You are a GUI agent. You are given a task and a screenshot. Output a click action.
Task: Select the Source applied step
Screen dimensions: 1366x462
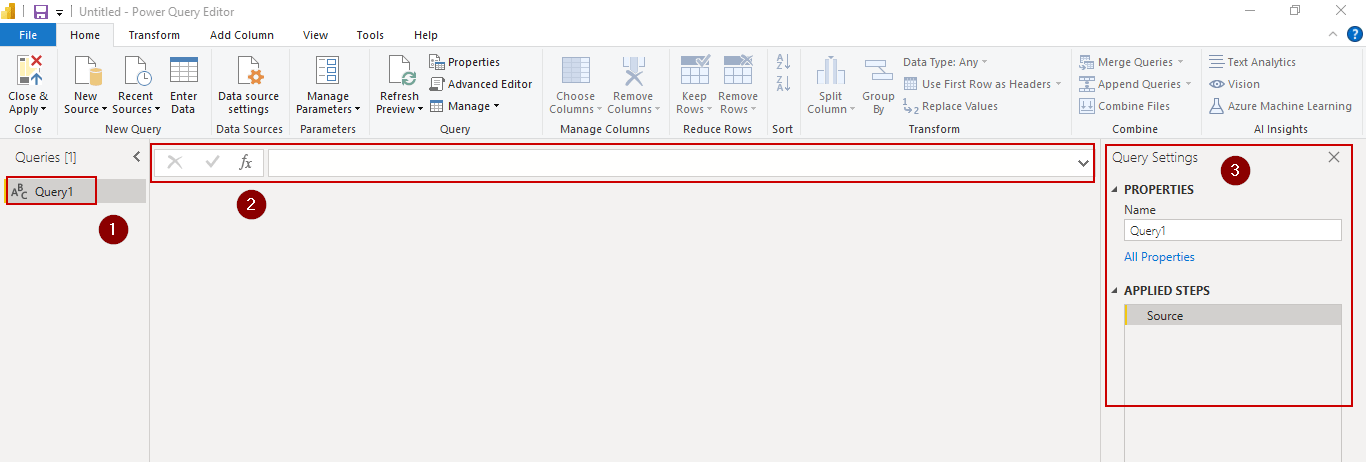pyautogui.click(x=1233, y=315)
